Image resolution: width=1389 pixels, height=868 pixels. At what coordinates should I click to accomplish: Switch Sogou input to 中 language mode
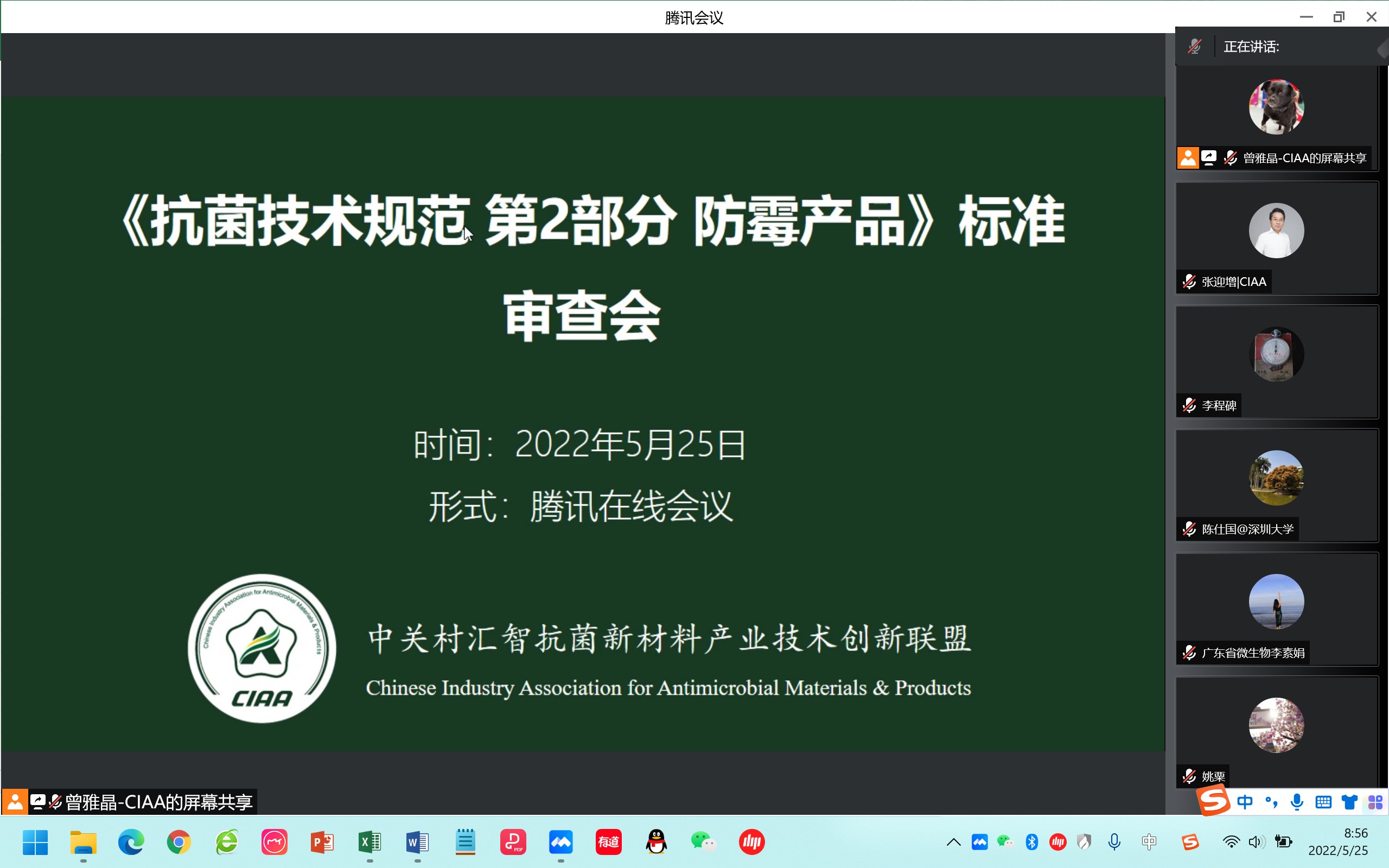[1244, 802]
